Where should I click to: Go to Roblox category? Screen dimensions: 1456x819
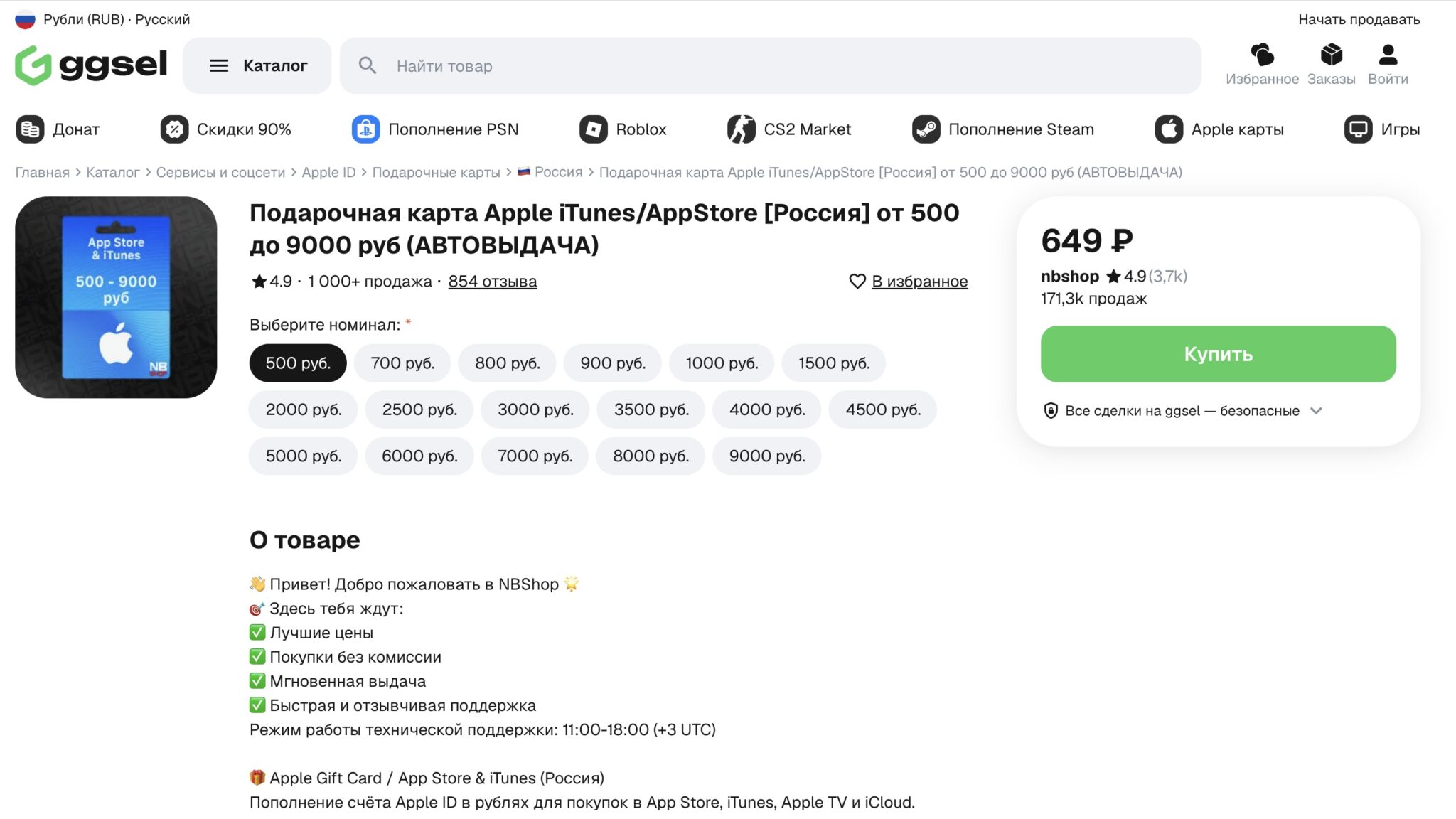point(623,129)
